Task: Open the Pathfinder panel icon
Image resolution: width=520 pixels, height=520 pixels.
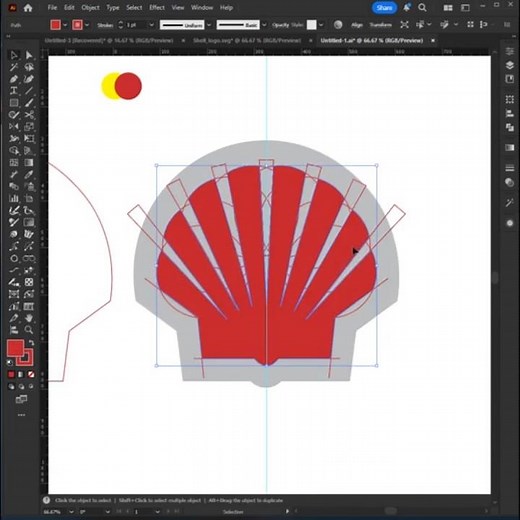Action: pyautogui.click(x=509, y=127)
